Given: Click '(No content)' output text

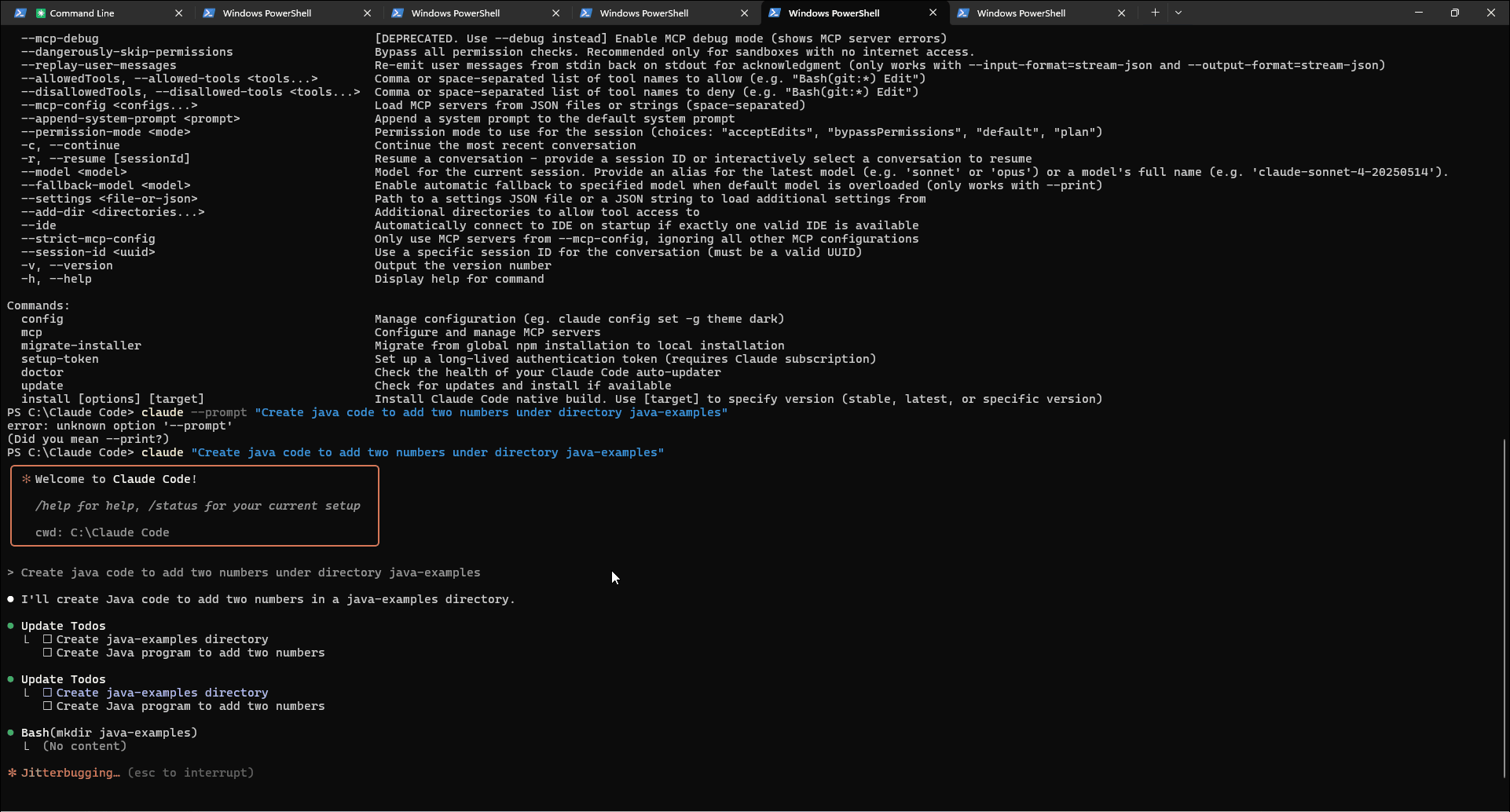Looking at the screenshot, I should point(85,746).
